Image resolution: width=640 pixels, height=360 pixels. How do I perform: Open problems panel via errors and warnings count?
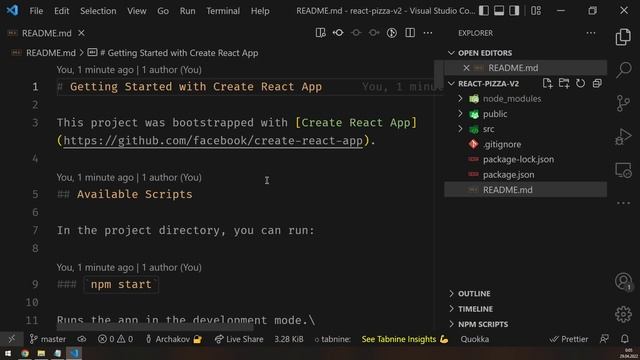pos(116,339)
